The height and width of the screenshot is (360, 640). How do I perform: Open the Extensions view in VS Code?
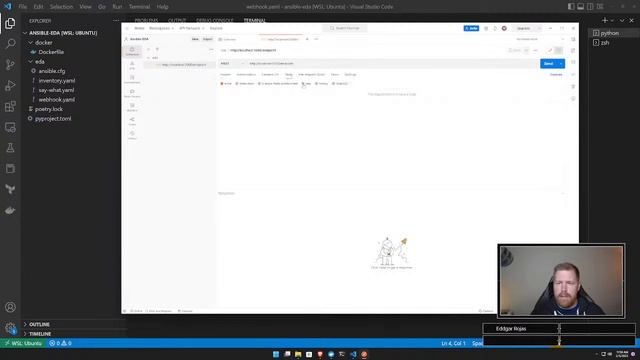(10, 107)
